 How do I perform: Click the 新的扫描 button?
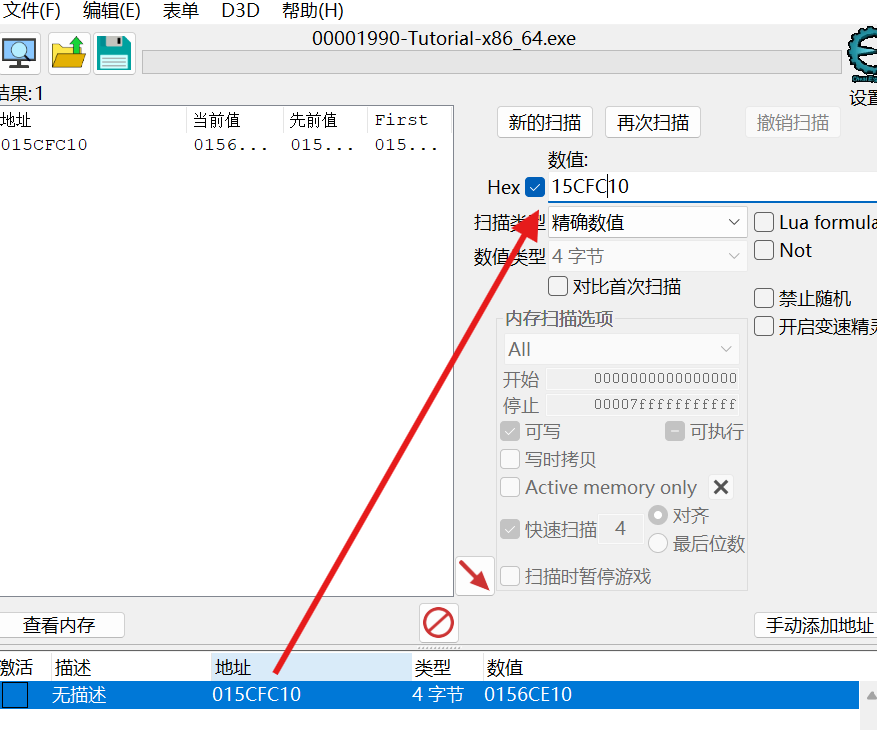click(x=545, y=122)
